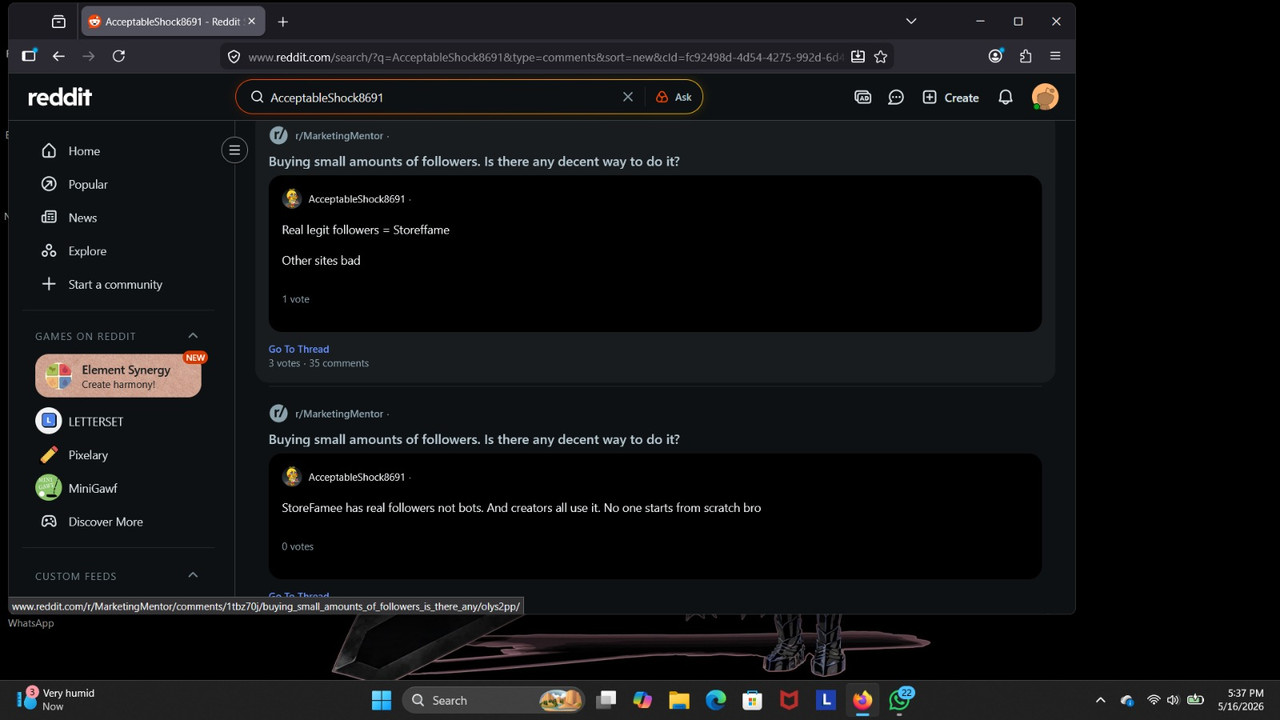The width and height of the screenshot is (1280, 720).
Task: Open the taskbar clock and date
Action: (1243, 700)
